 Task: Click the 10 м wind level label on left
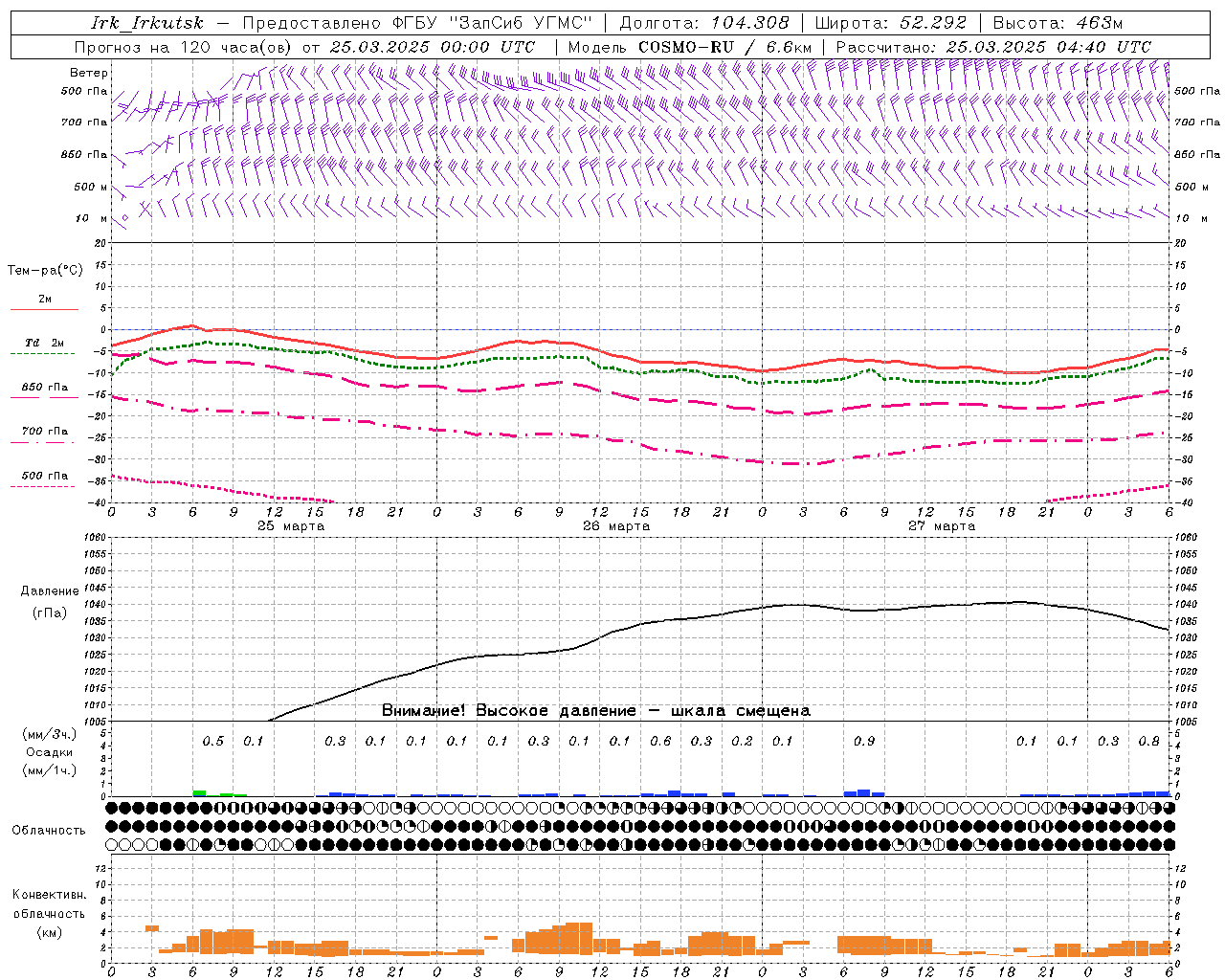(x=92, y=218)
